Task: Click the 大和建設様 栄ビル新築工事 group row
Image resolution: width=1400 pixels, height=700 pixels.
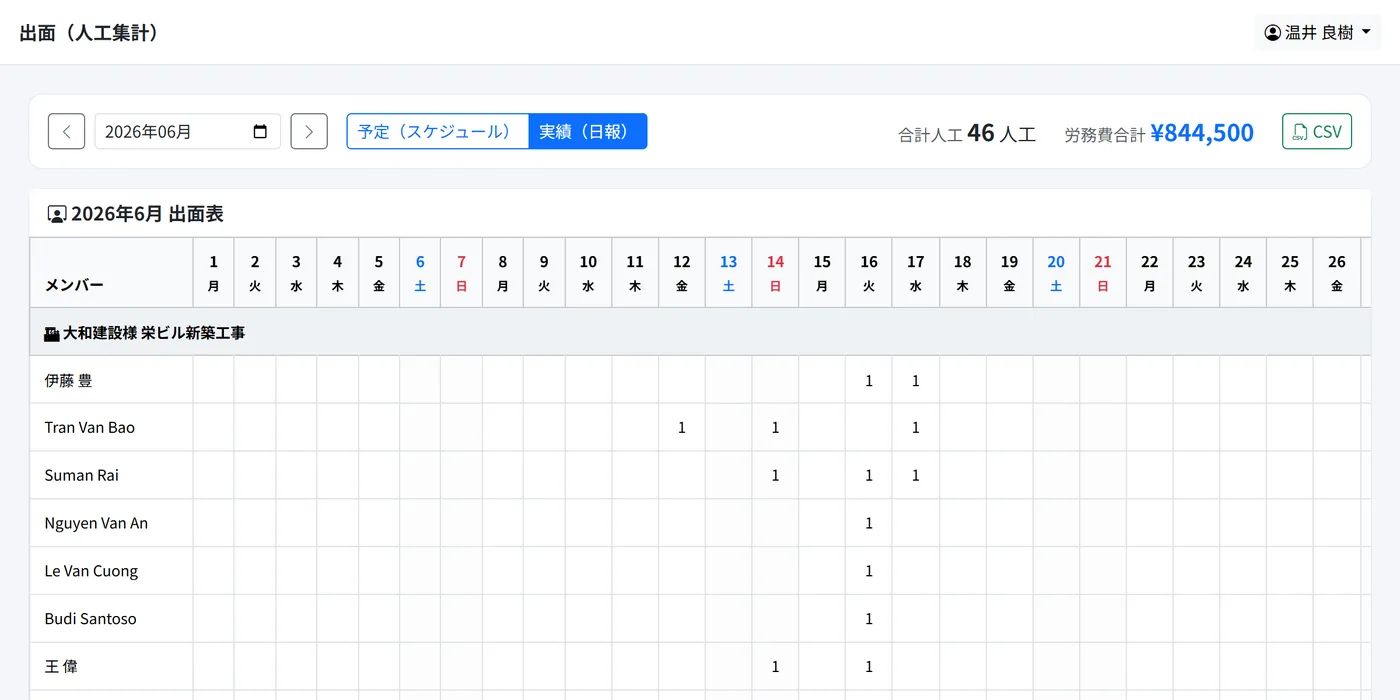Action: (x=700, y=332)
